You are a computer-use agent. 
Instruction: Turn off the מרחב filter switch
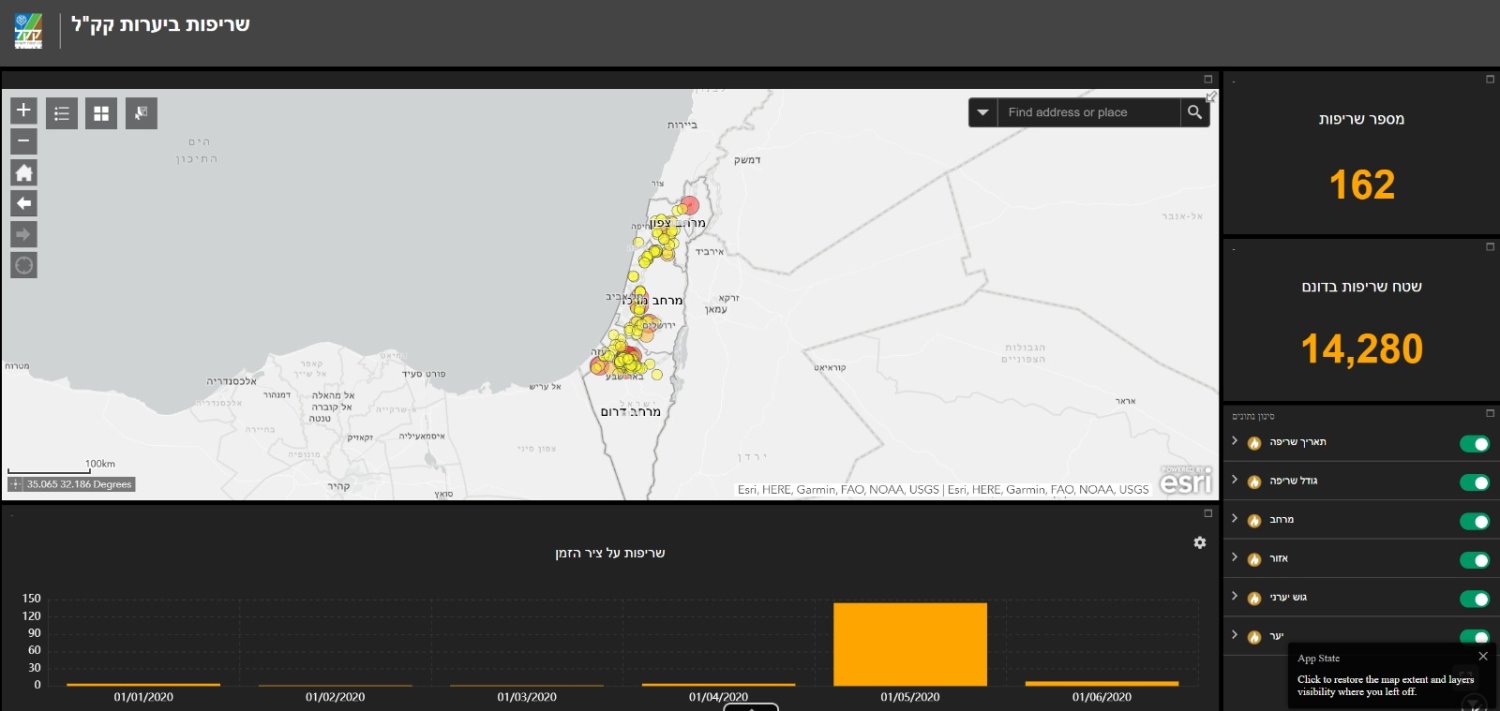click(x=1474, y=521)
